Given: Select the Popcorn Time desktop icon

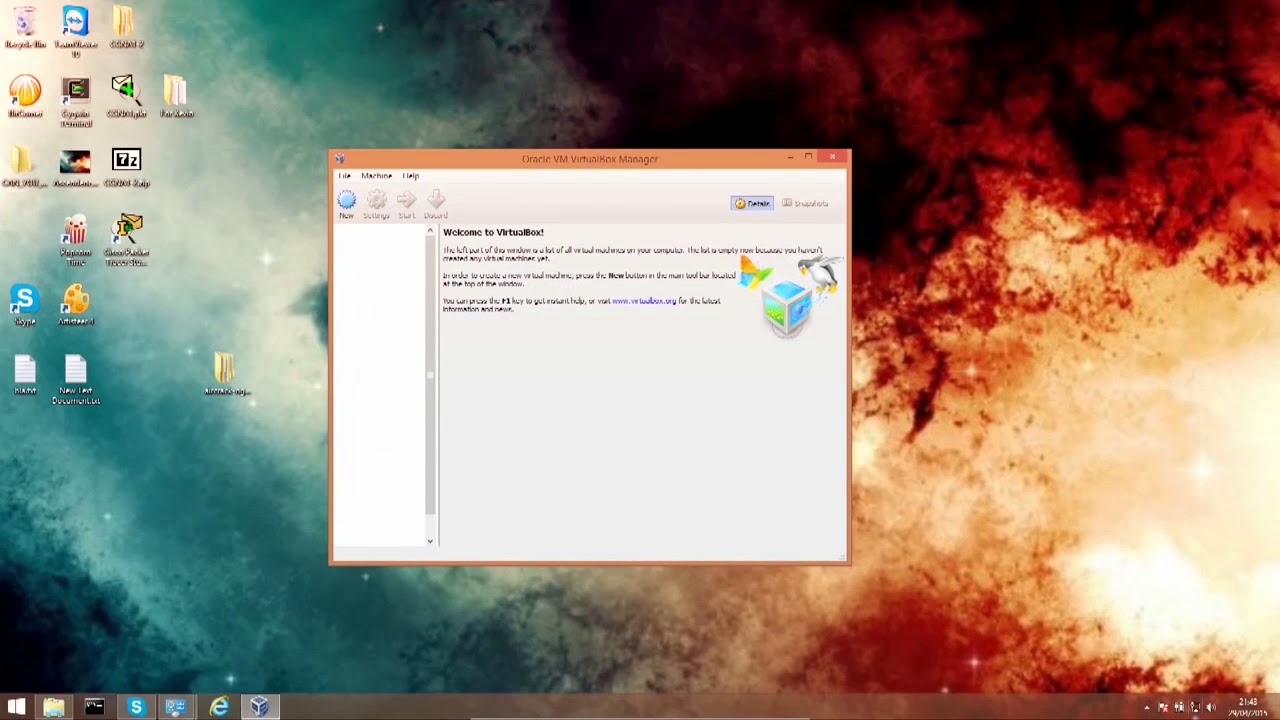Looking at the screenshot, I should point(75,240).
